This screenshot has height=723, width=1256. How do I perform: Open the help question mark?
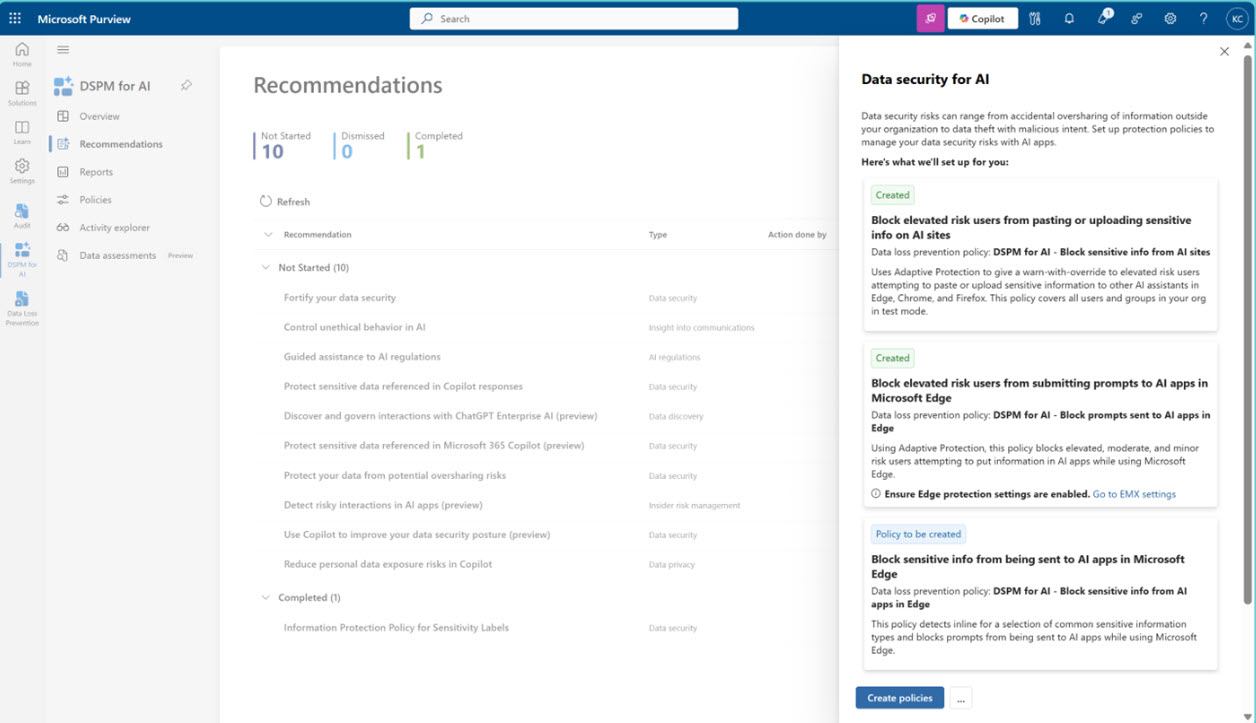1204,18
